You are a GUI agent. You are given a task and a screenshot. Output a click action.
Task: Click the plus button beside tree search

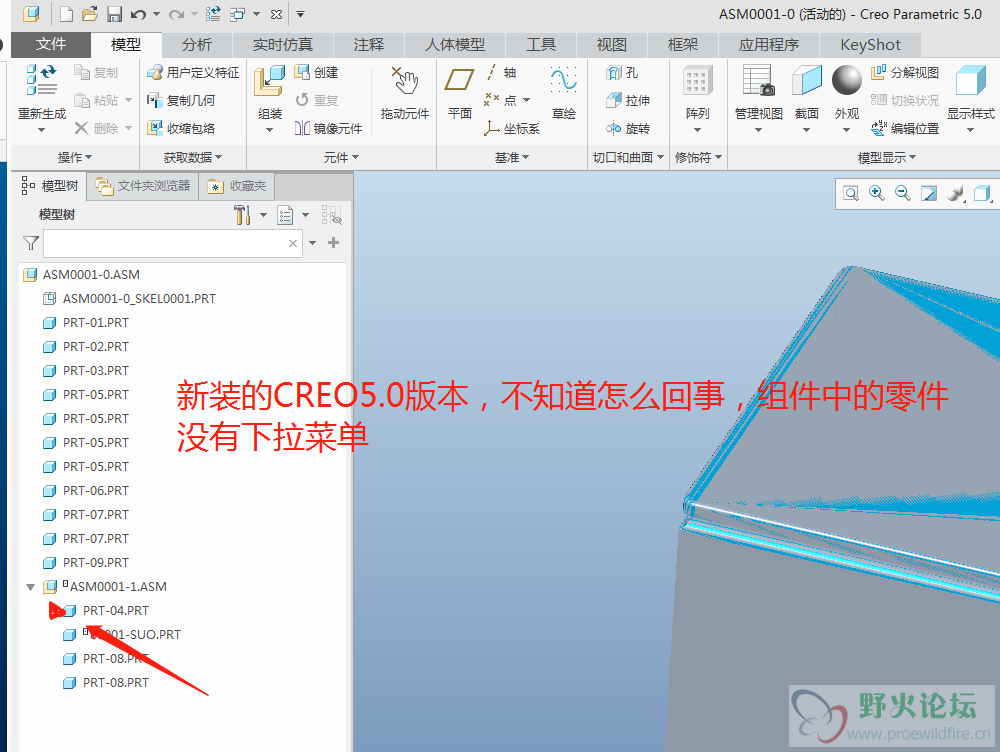click(334, 242)
